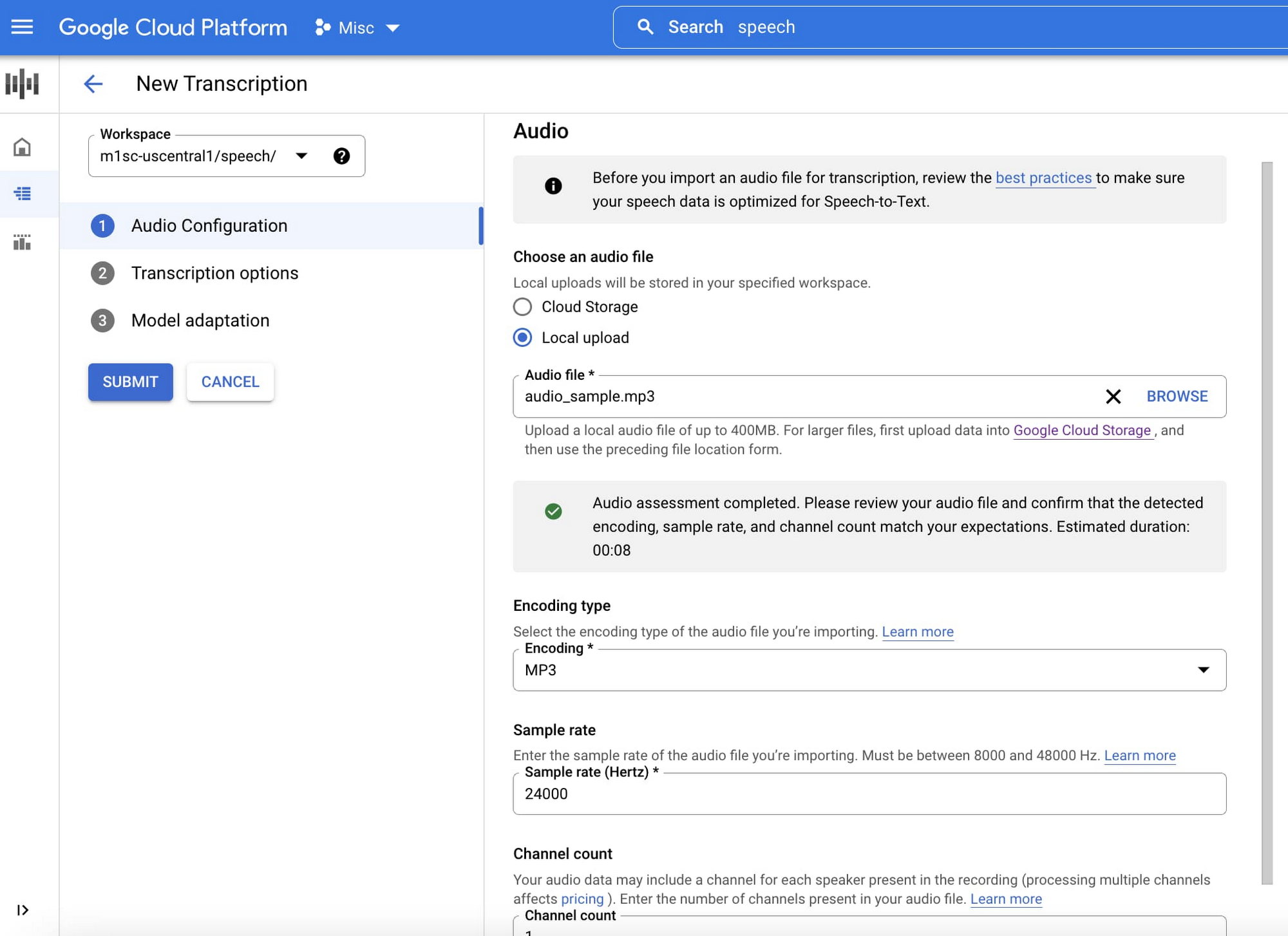This screenshot has height=936, width=1288.
Task: Click the best practices hyperlink
Action: point(1044,178)
